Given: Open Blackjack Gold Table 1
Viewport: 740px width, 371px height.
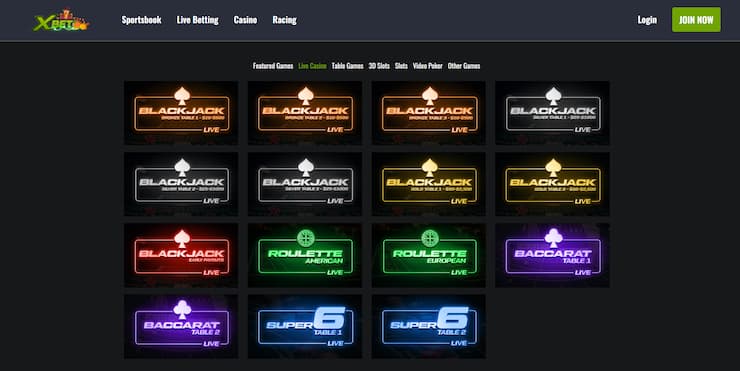Looking at the screenshot, I should point(429,184).
